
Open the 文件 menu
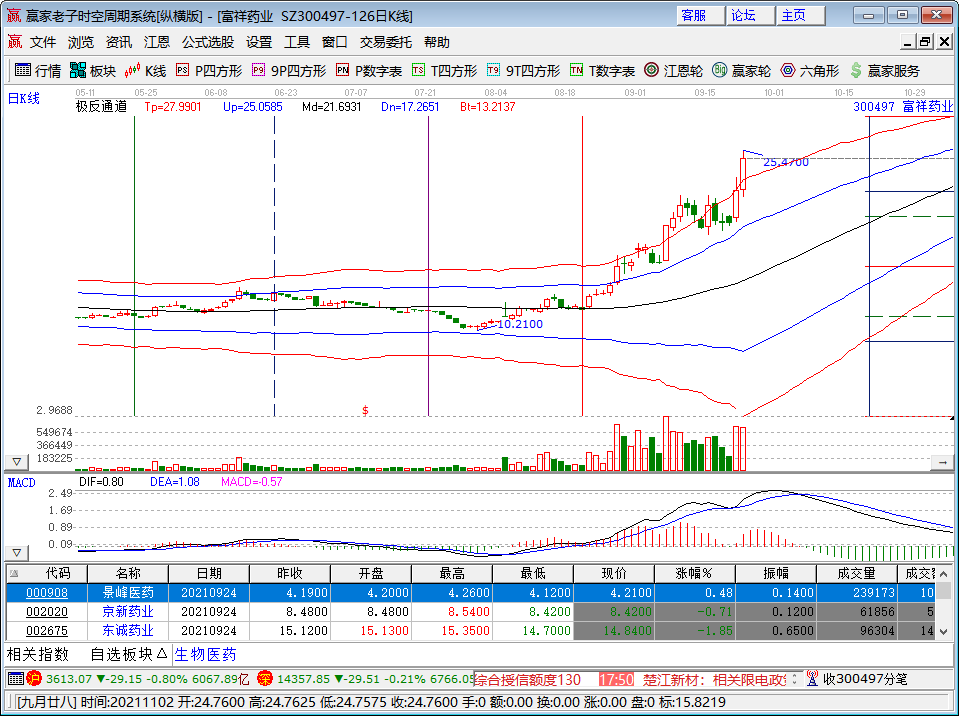[43, 42]
